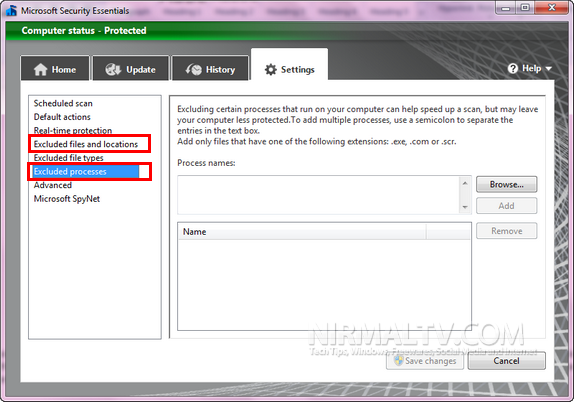Focus the Process names text box
The image size is (574, 402).
point(318,195)
